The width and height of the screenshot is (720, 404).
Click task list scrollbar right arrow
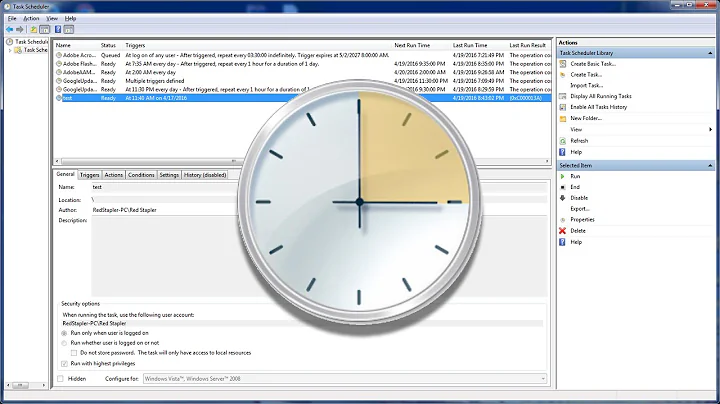[x=547, y=161]
